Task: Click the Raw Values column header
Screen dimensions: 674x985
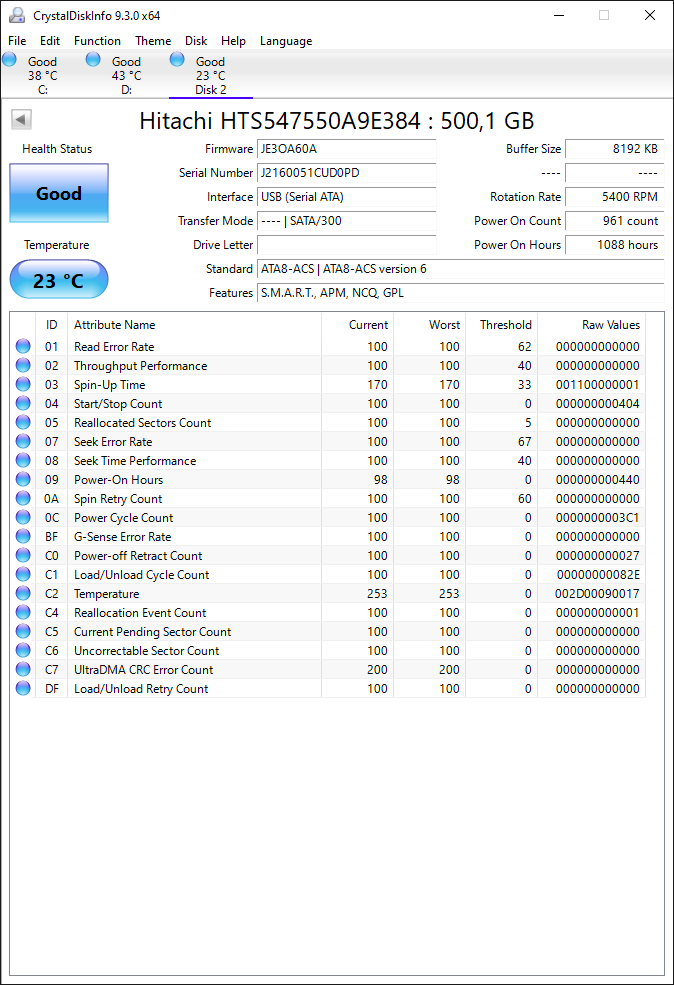Action: tap(592, 325)
